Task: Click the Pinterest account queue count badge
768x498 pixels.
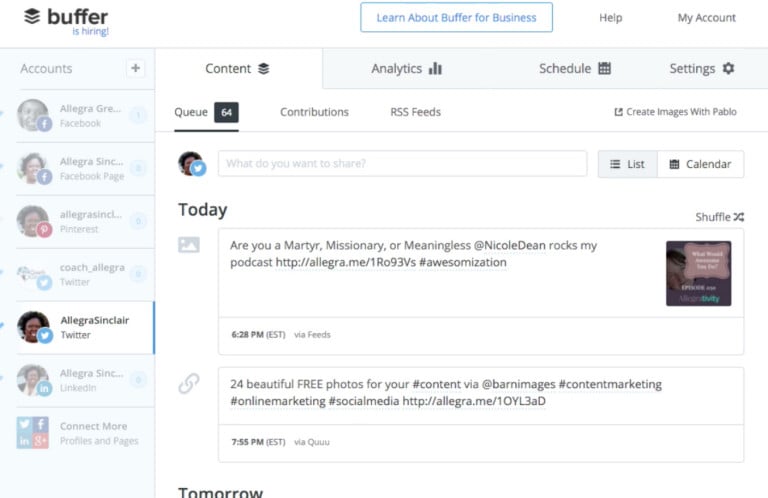Action: (x=138, y=221)
